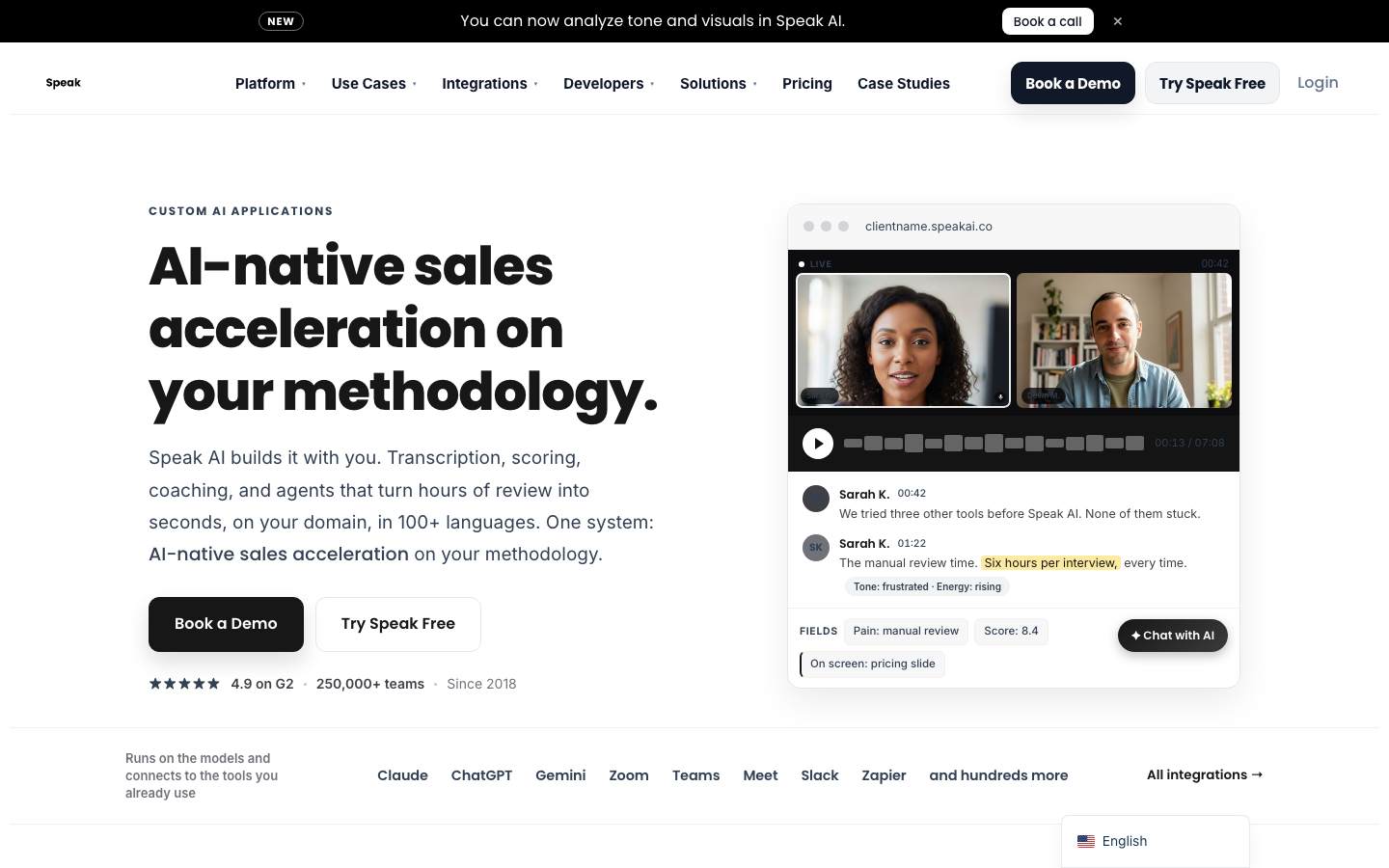Expand the Platform menu
The height and width of the screenshot is (868, 1389).
(x=270, y=84)
